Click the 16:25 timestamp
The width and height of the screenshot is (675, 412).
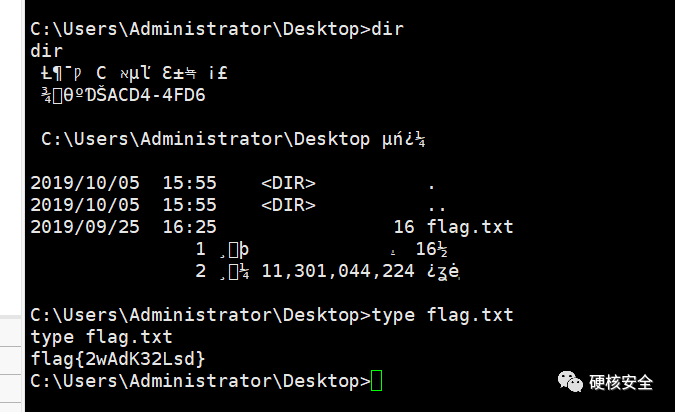(x=189, y=227)
